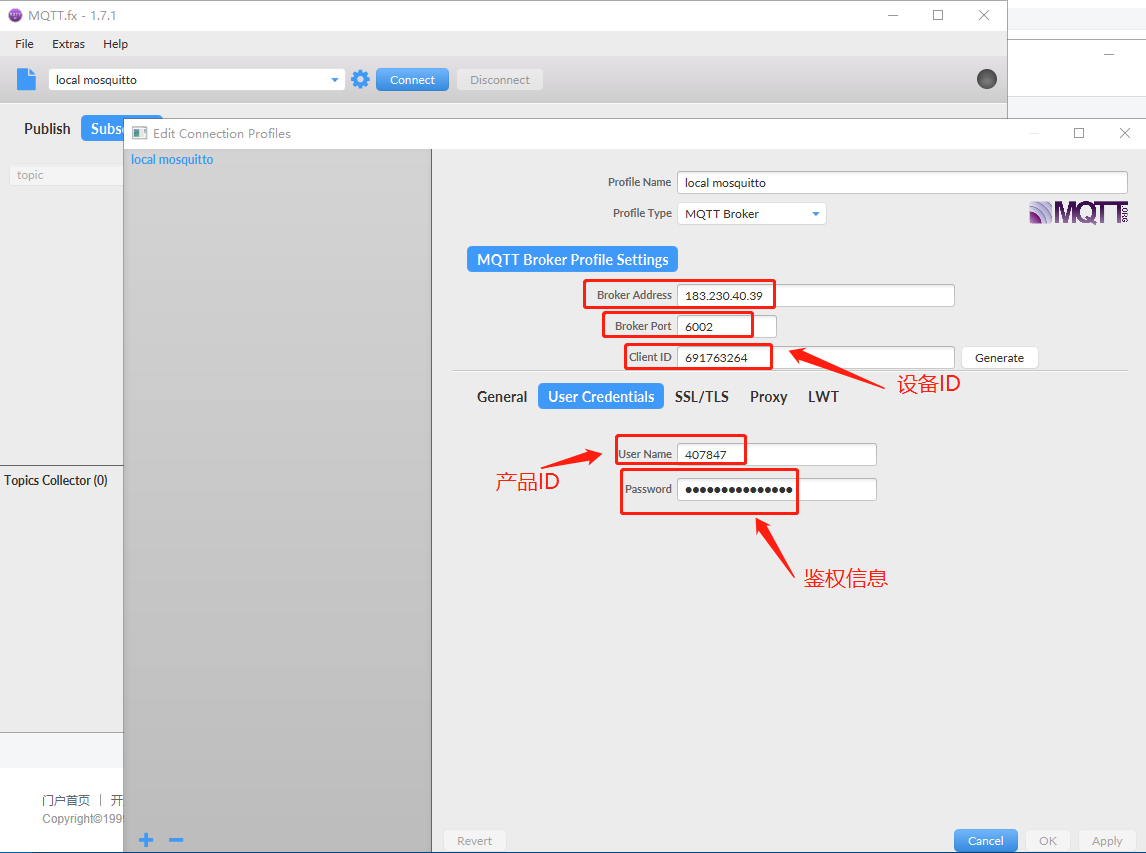This screenshot has height=853, width=1146.
Task: Open connection settings gear icon
Action: [x=360, y=80]
